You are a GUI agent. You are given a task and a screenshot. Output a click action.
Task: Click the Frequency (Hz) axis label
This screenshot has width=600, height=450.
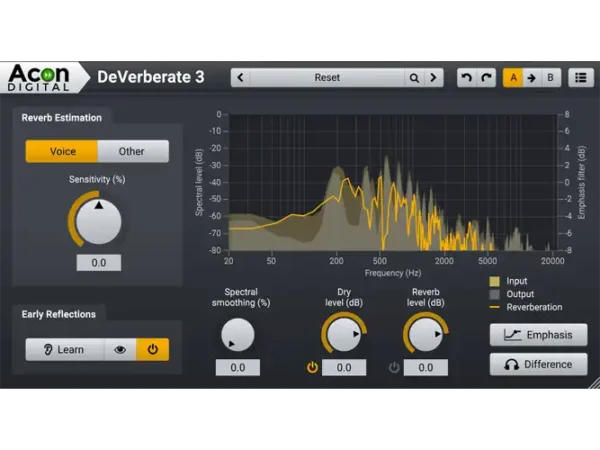393,273
